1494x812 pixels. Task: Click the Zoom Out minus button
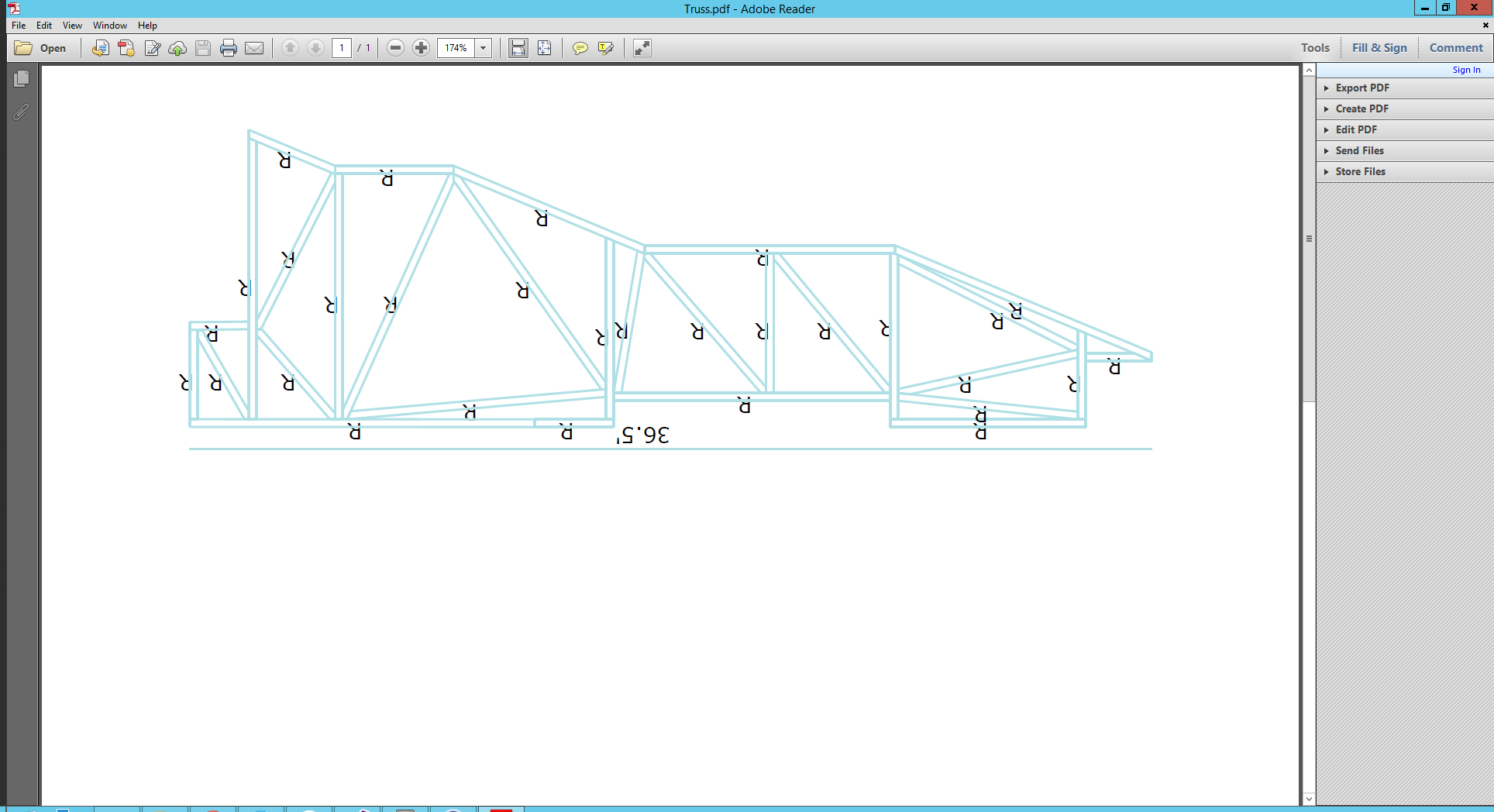(x=395, y=48)
